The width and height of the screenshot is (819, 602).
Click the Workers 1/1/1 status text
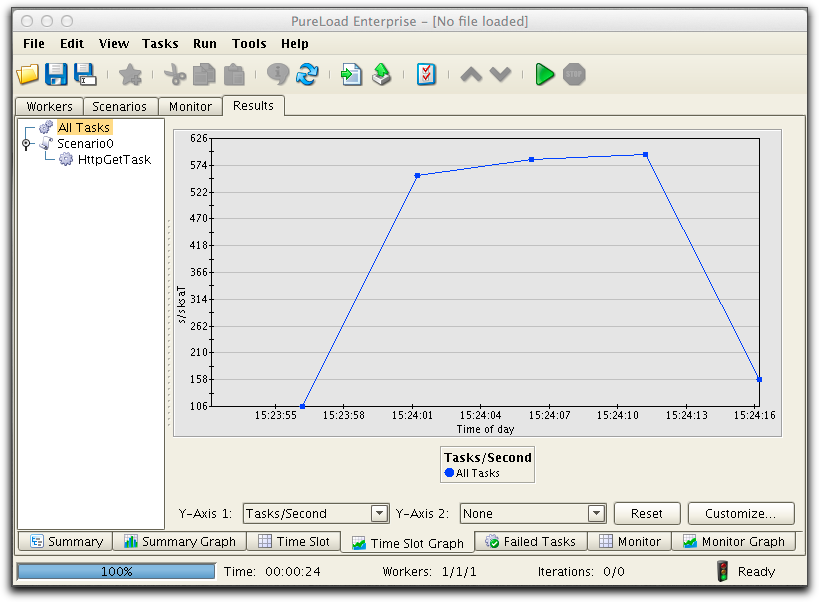click(x=429, y=572)
